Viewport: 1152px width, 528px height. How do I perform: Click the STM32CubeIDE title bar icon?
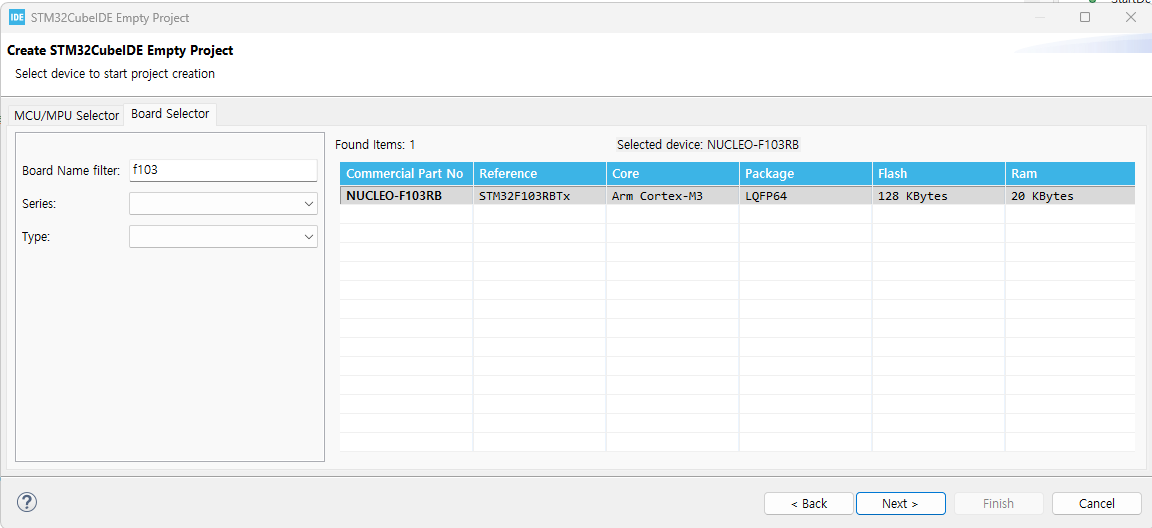17,17
